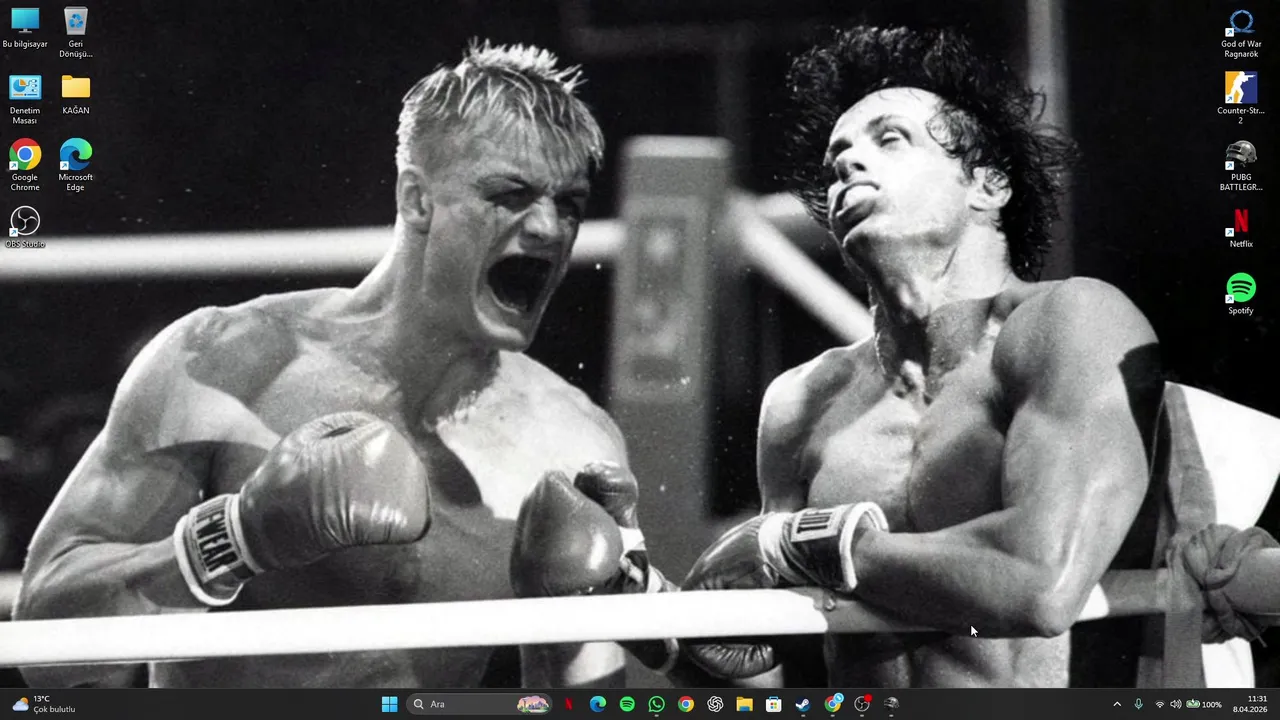The image size is (1280, 720).
Task: Select the Spotify desktop shortcut
Action: tap(1241, 294)
